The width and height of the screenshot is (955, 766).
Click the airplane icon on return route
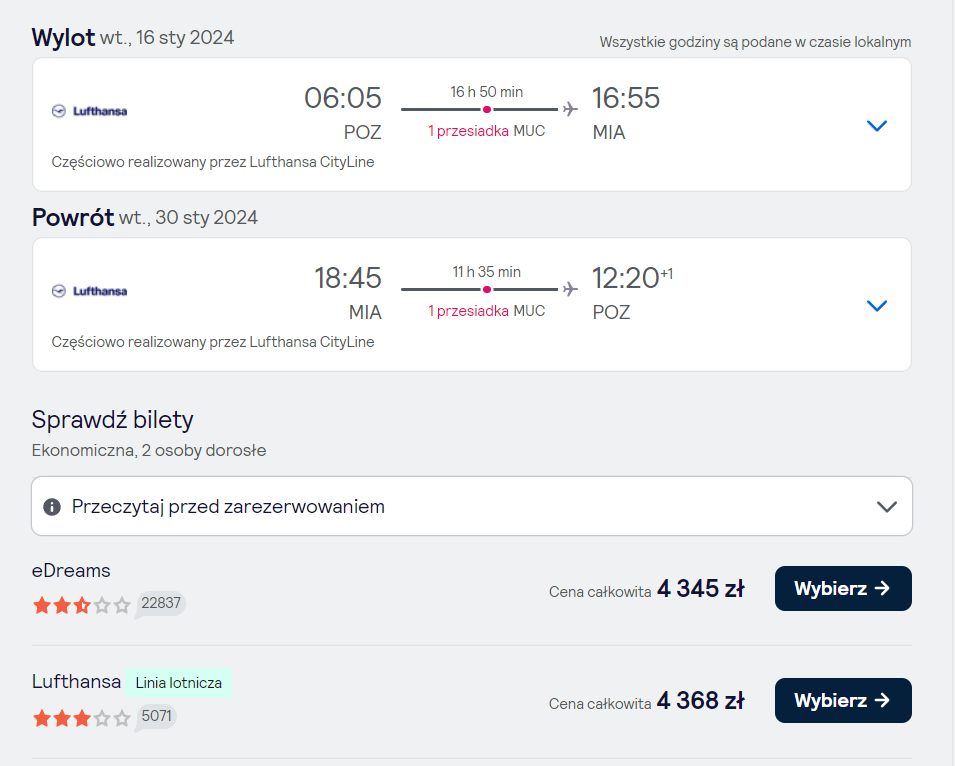(570, 289)
